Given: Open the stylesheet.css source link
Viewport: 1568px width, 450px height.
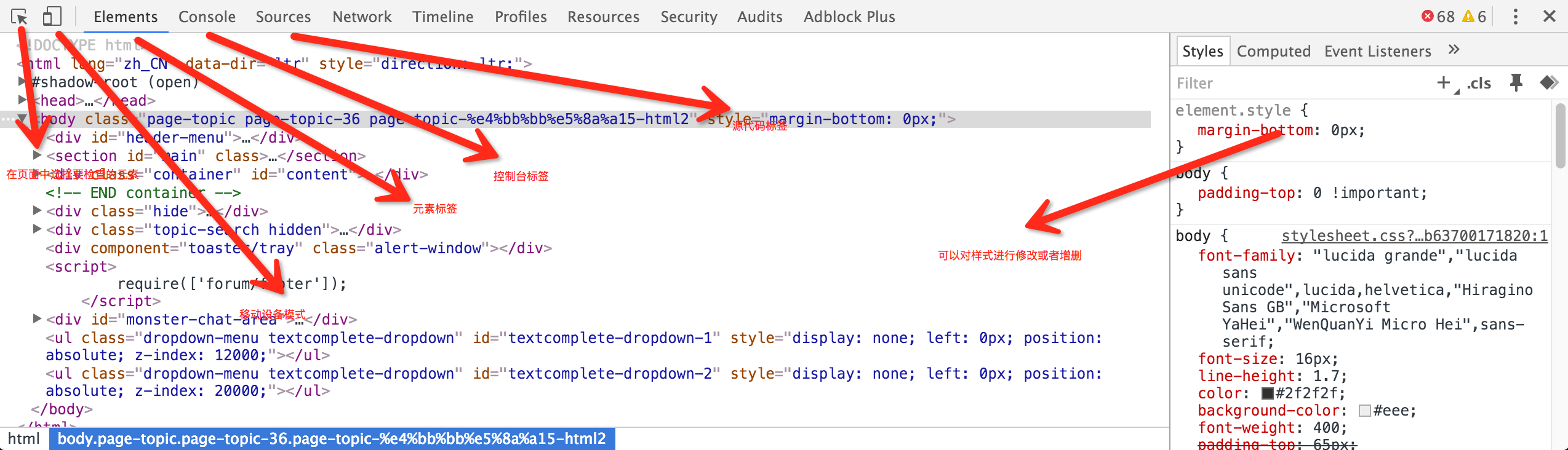Looking at the screenshot, I should (x=1414, y=236).
